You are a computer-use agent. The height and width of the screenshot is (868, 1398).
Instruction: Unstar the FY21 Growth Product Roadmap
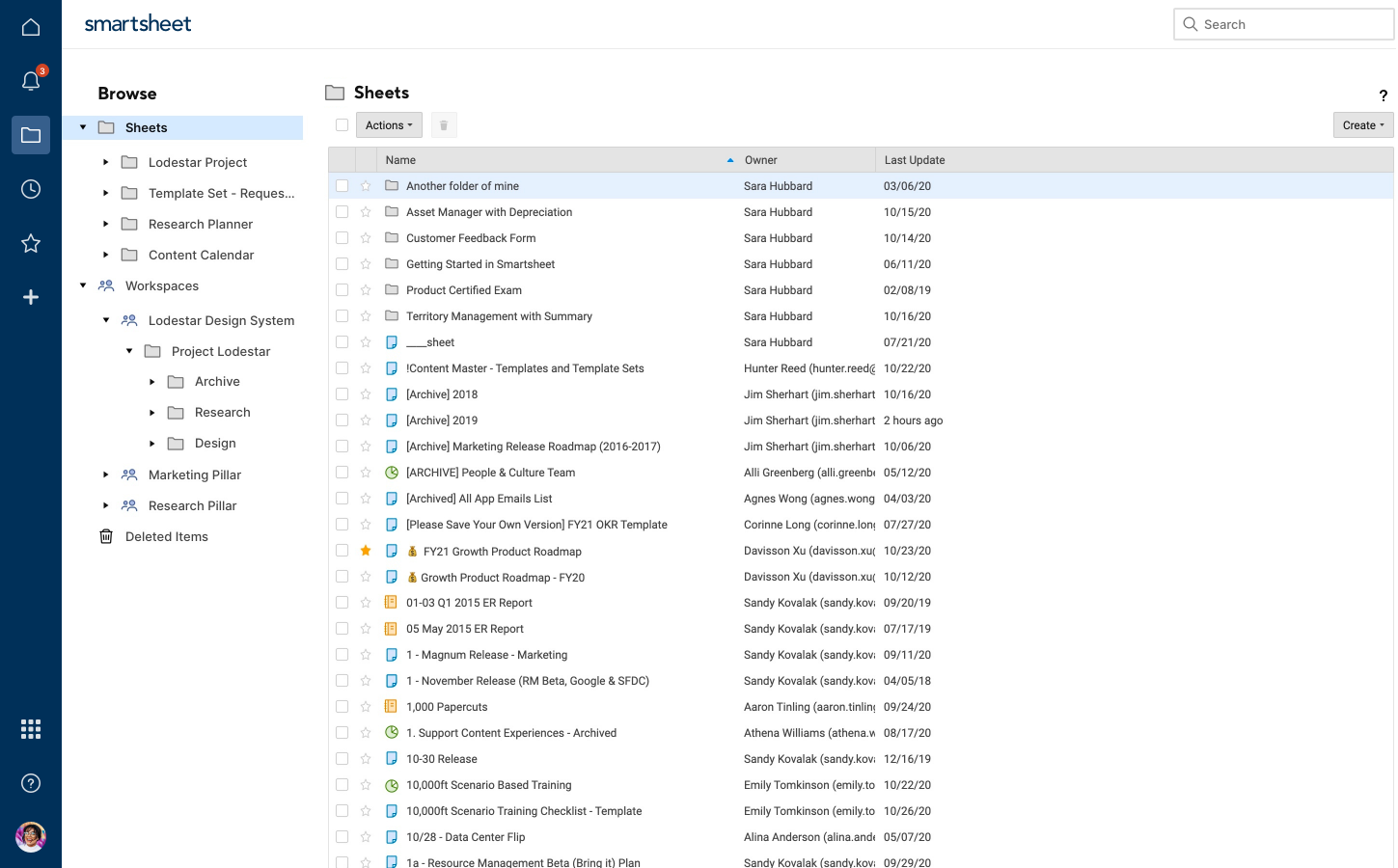tap(366, 551)
